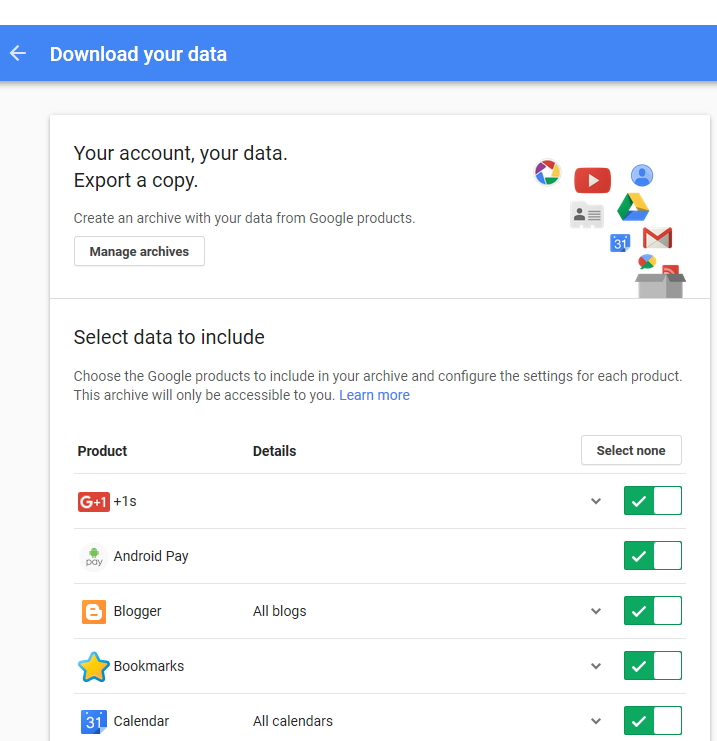Switch off the Bookmarks toggle
This screenshot has height=741, width=717.
(653, 665)
